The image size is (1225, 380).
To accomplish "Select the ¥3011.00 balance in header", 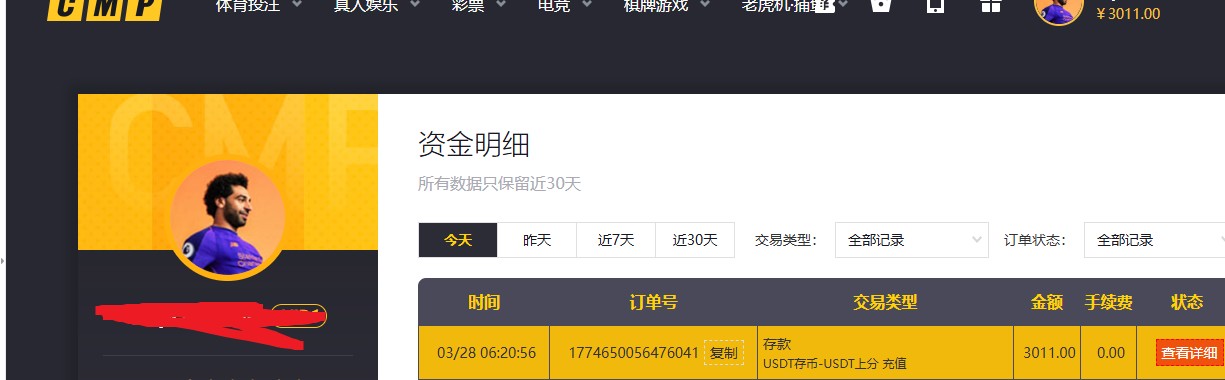I will coord(1128,14).
